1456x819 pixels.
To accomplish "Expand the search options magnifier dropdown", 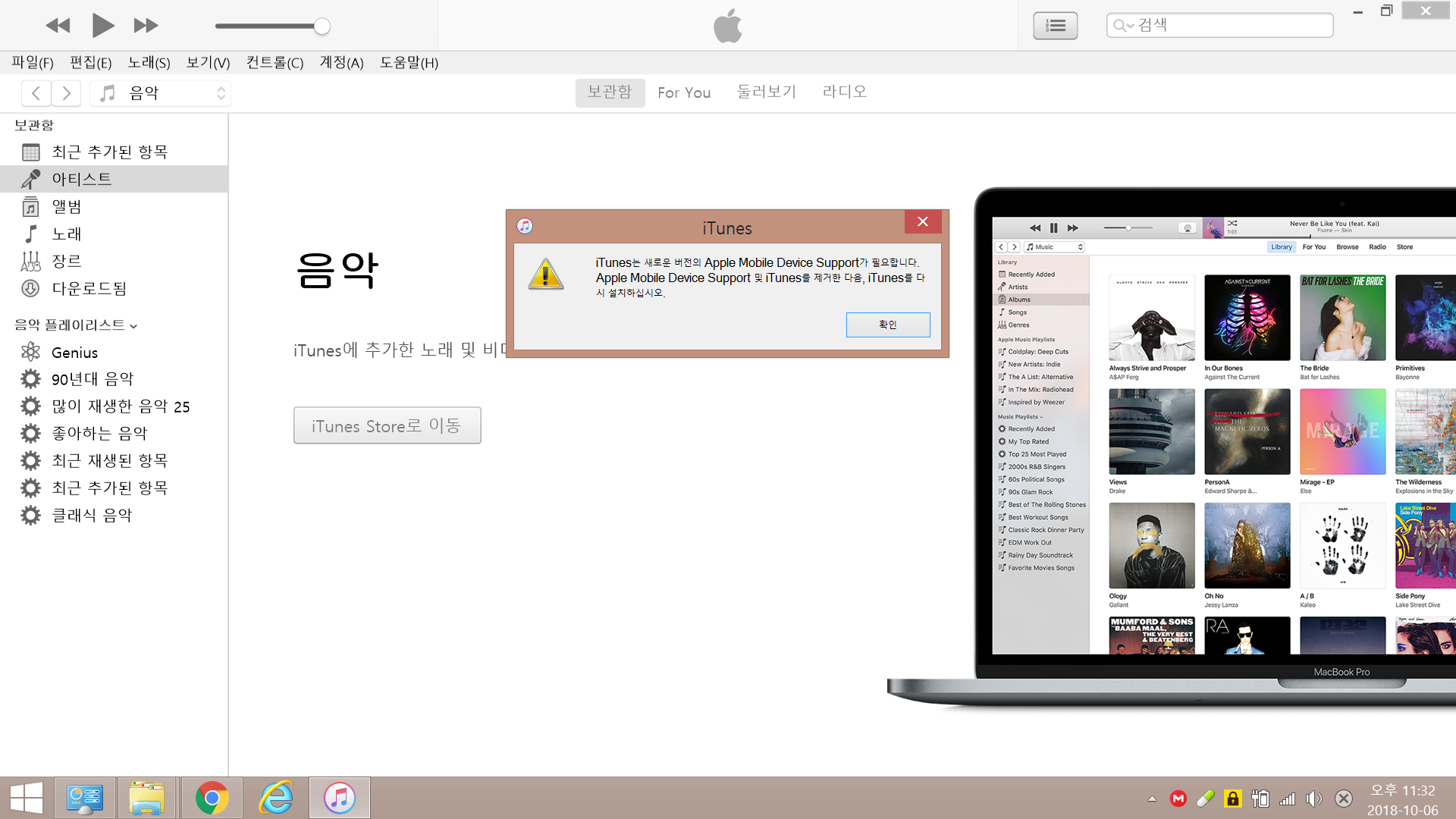I will tap(1123, 26).
